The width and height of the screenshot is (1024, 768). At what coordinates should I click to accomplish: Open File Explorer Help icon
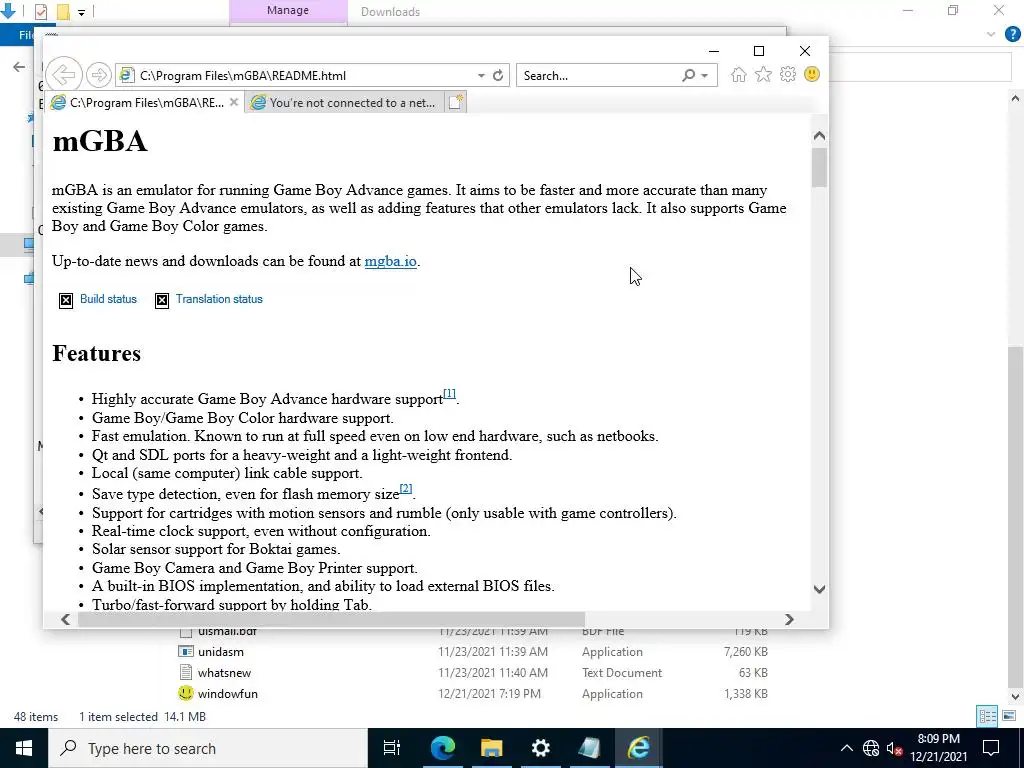1012,34
